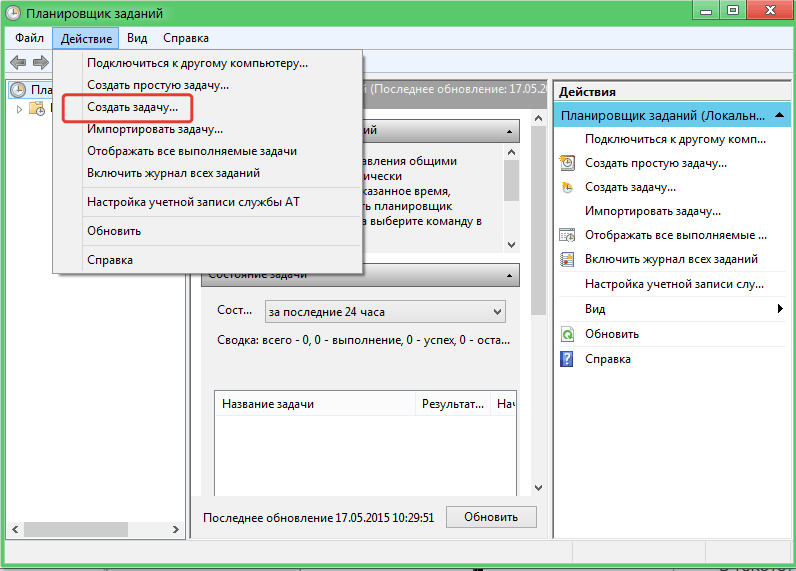Viewport: 796px width, 571px height.
Task: Click the tree pane scroll left arrow
Action: coord(15,529)
